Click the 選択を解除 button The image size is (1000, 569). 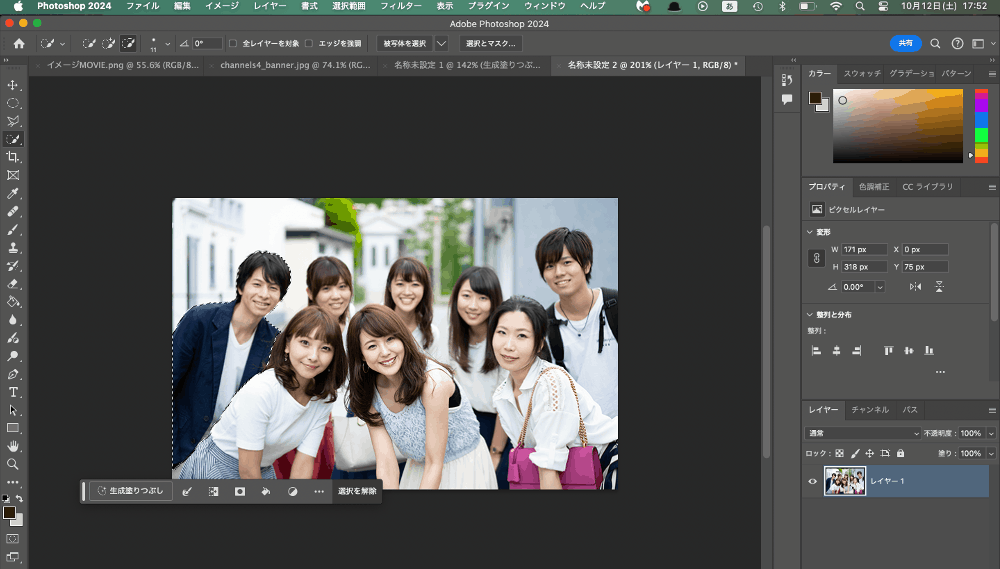[x=357, y=491]
